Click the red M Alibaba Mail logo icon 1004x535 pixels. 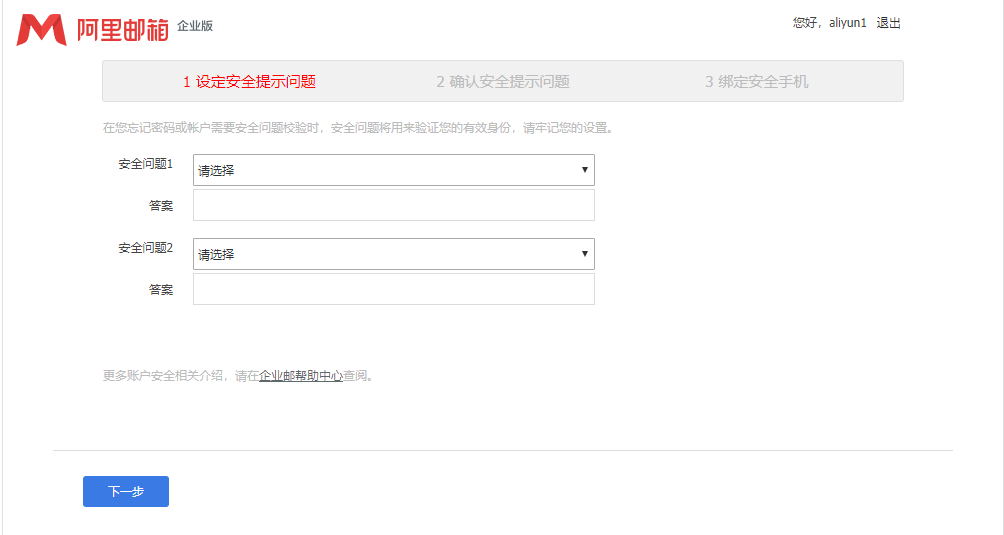[41, 30]
